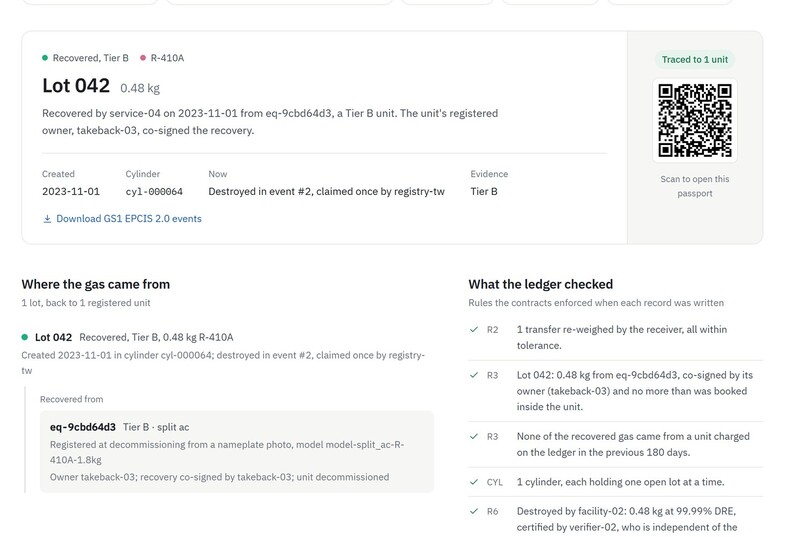Screen dimensions: 806x537
Task: Click the checkmark icon for rule R6
Action: [474, 511]
